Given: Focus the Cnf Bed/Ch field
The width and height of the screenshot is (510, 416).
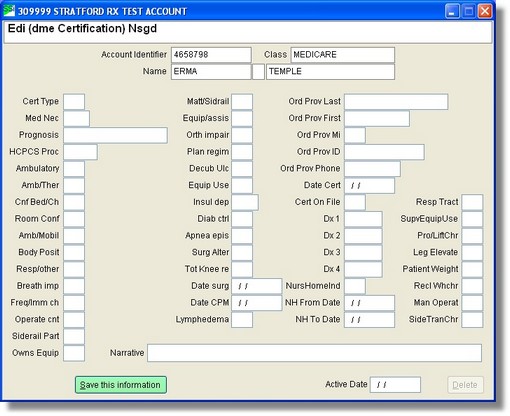Looking at the screenshot, I should [x=74, y=202].
